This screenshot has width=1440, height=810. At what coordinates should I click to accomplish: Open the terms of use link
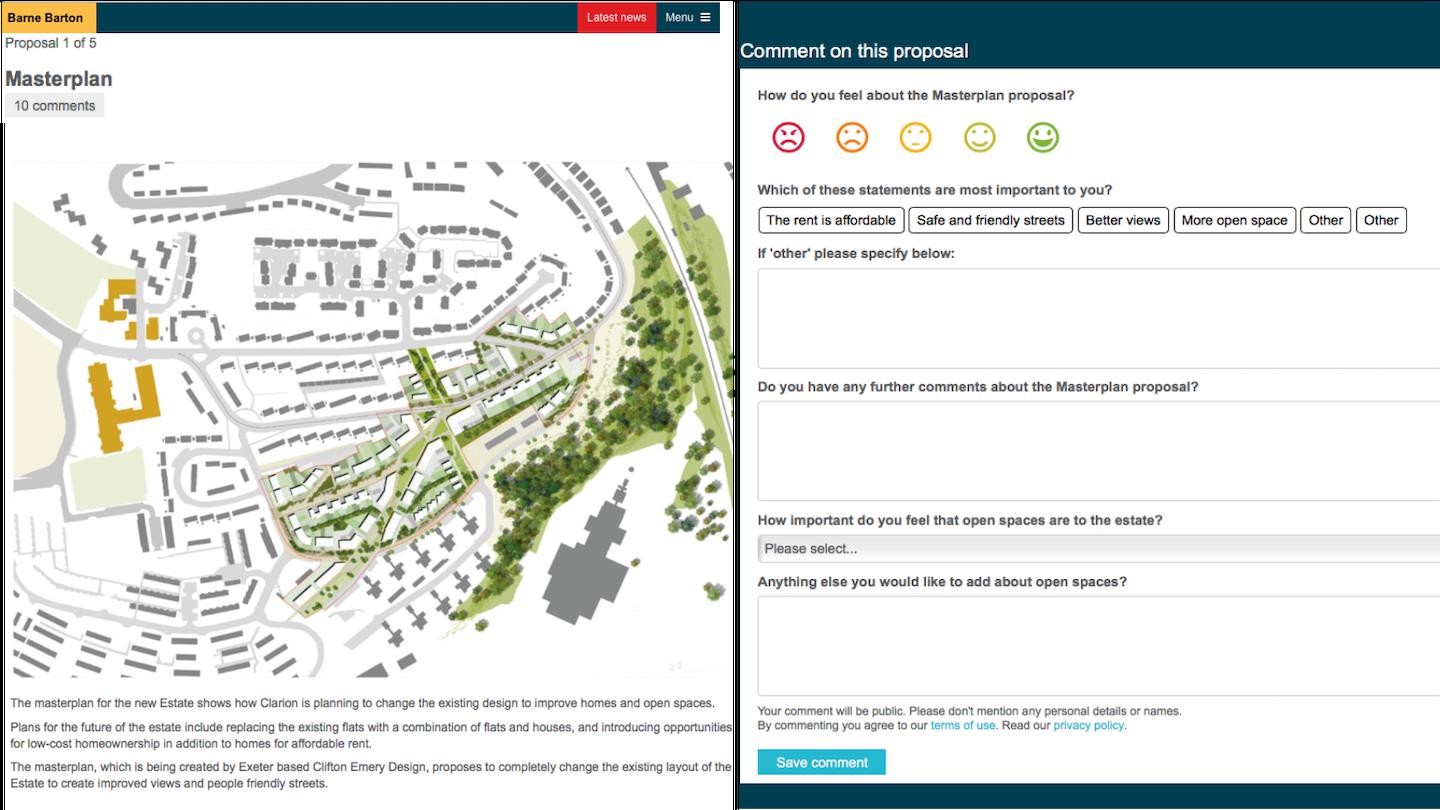click(x=962, y=725)
